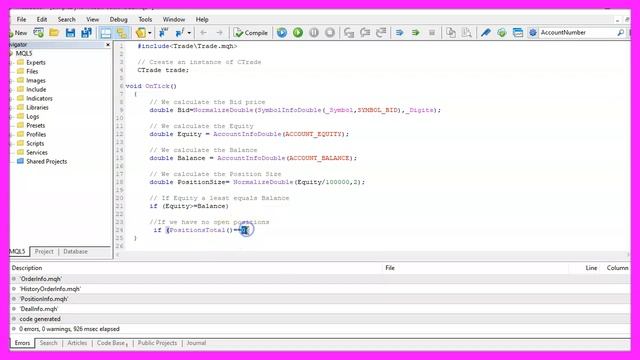Open the File menu

[21, 19]
